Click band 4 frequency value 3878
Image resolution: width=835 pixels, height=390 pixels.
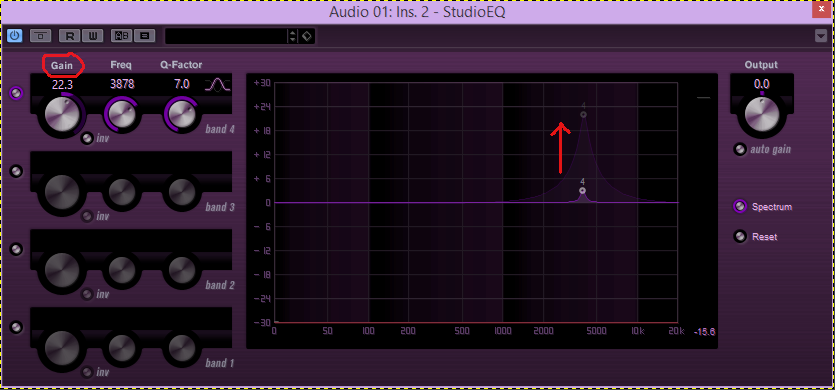tap(122, 84)
